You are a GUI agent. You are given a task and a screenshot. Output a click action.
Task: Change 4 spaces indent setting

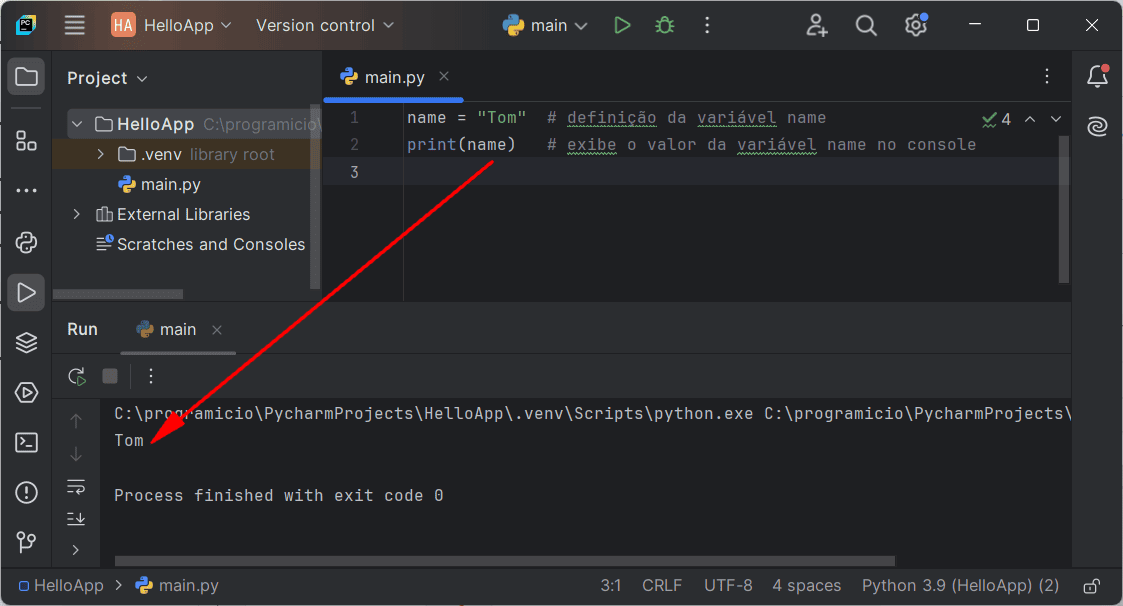pyautogui.click(x=806, y=586)
